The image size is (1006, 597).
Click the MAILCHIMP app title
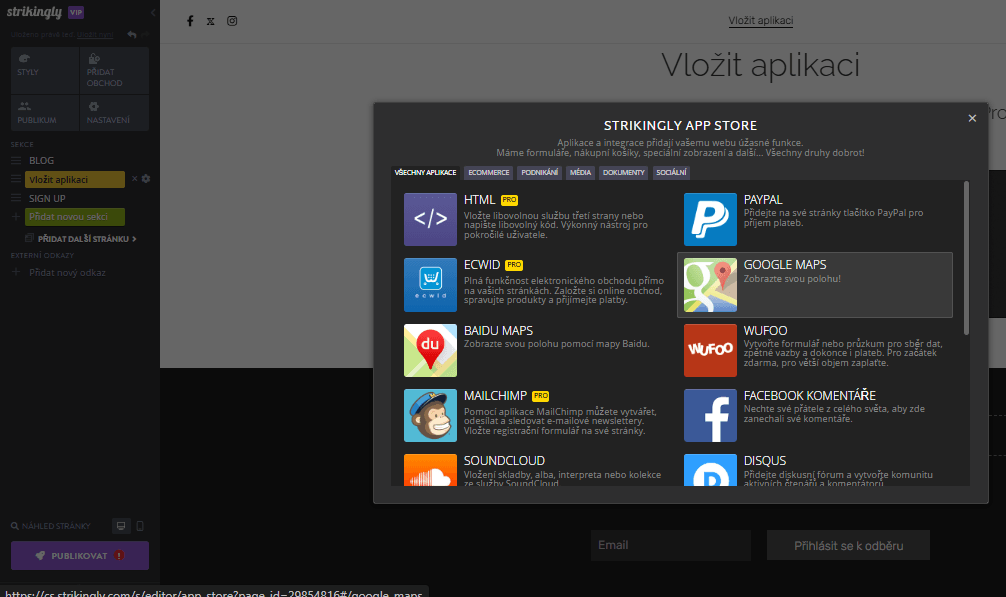pos(495,396)
